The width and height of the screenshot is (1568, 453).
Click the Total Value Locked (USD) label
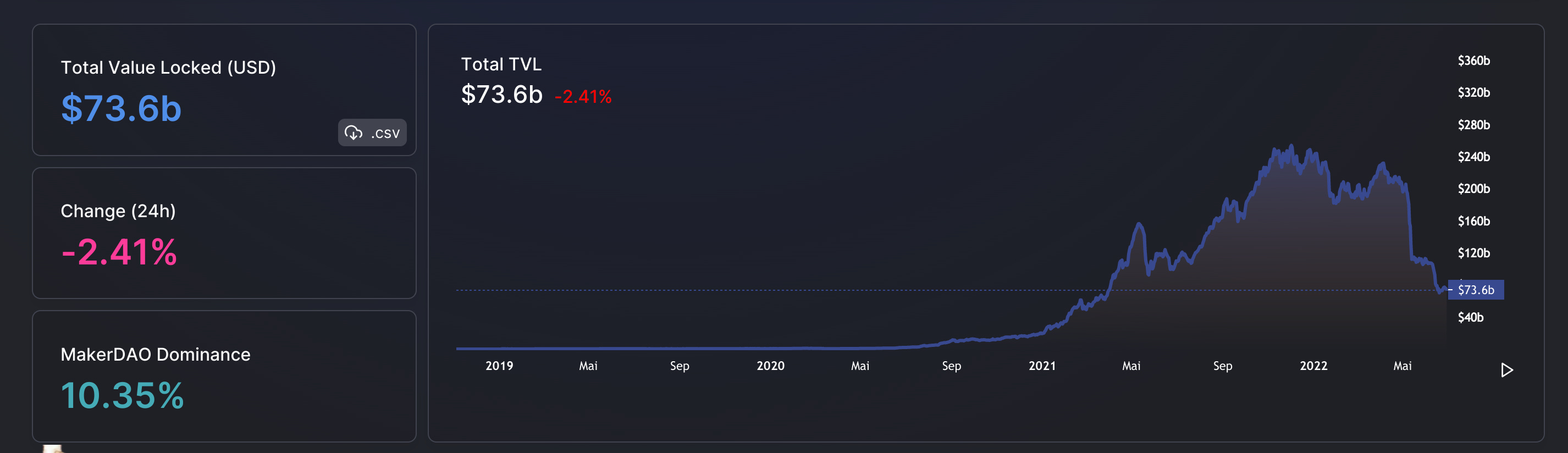coord(169,68)
